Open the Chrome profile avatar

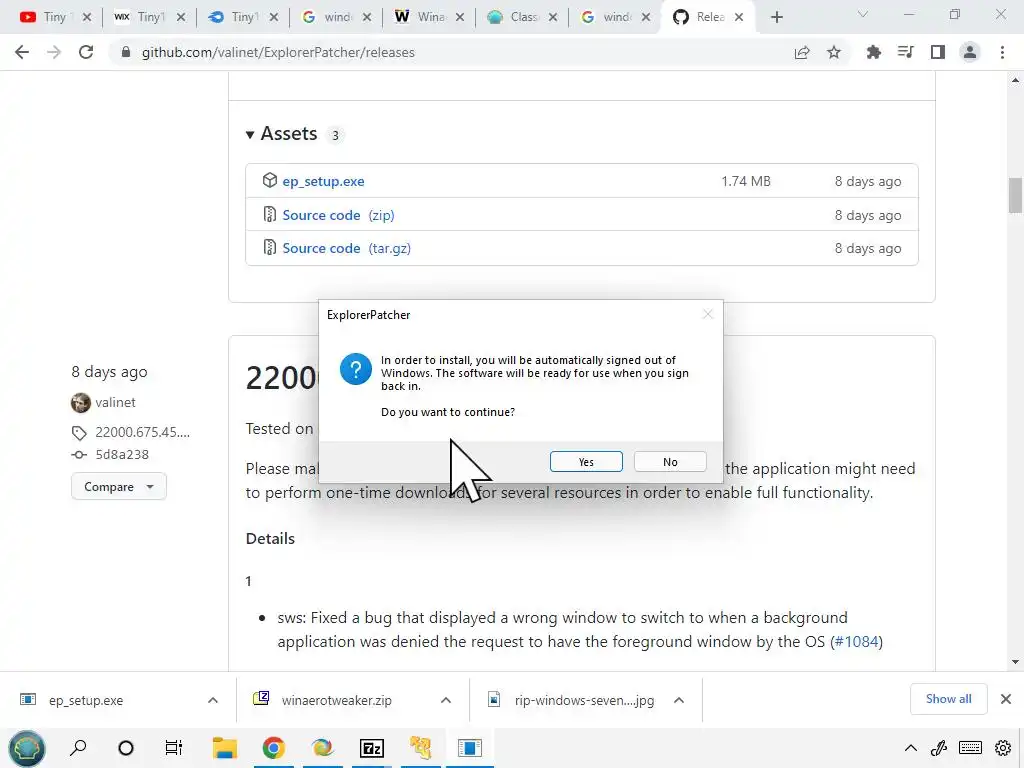click(970, 52)
